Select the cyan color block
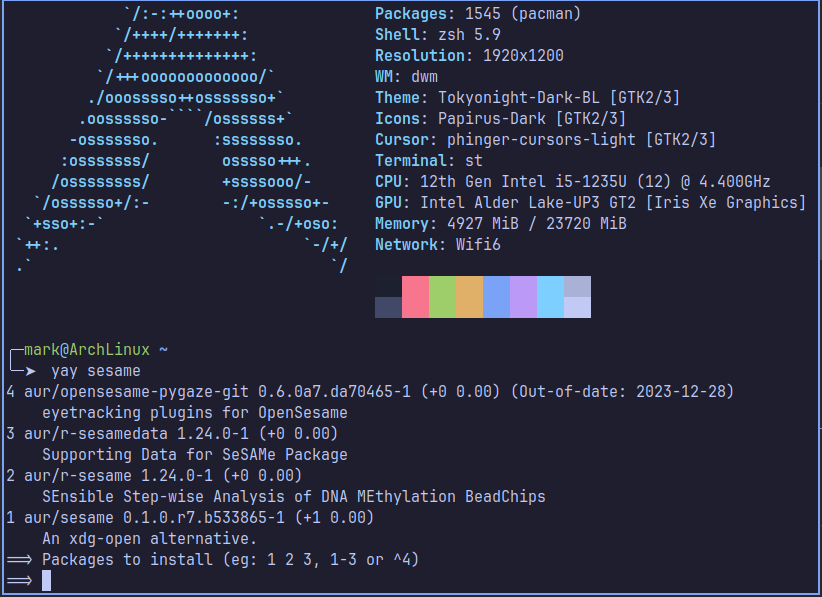822x597 pixels. pyautogui.click(x=550, y=297)
